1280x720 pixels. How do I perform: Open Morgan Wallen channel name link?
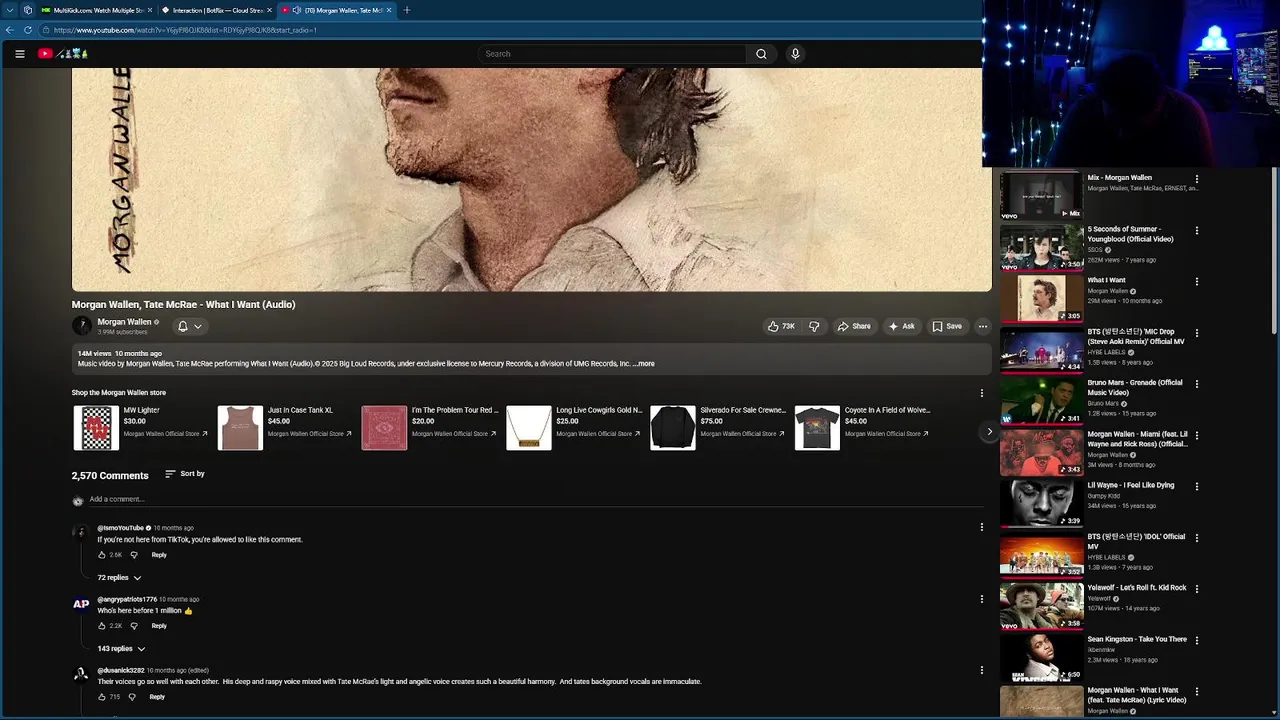coord(124,322)
